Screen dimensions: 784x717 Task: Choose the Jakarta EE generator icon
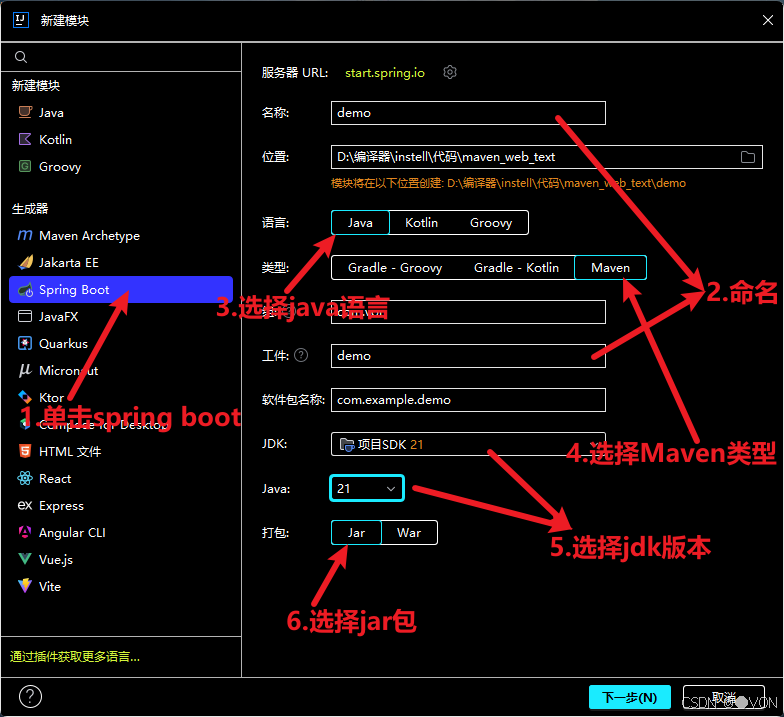(25, 262)
